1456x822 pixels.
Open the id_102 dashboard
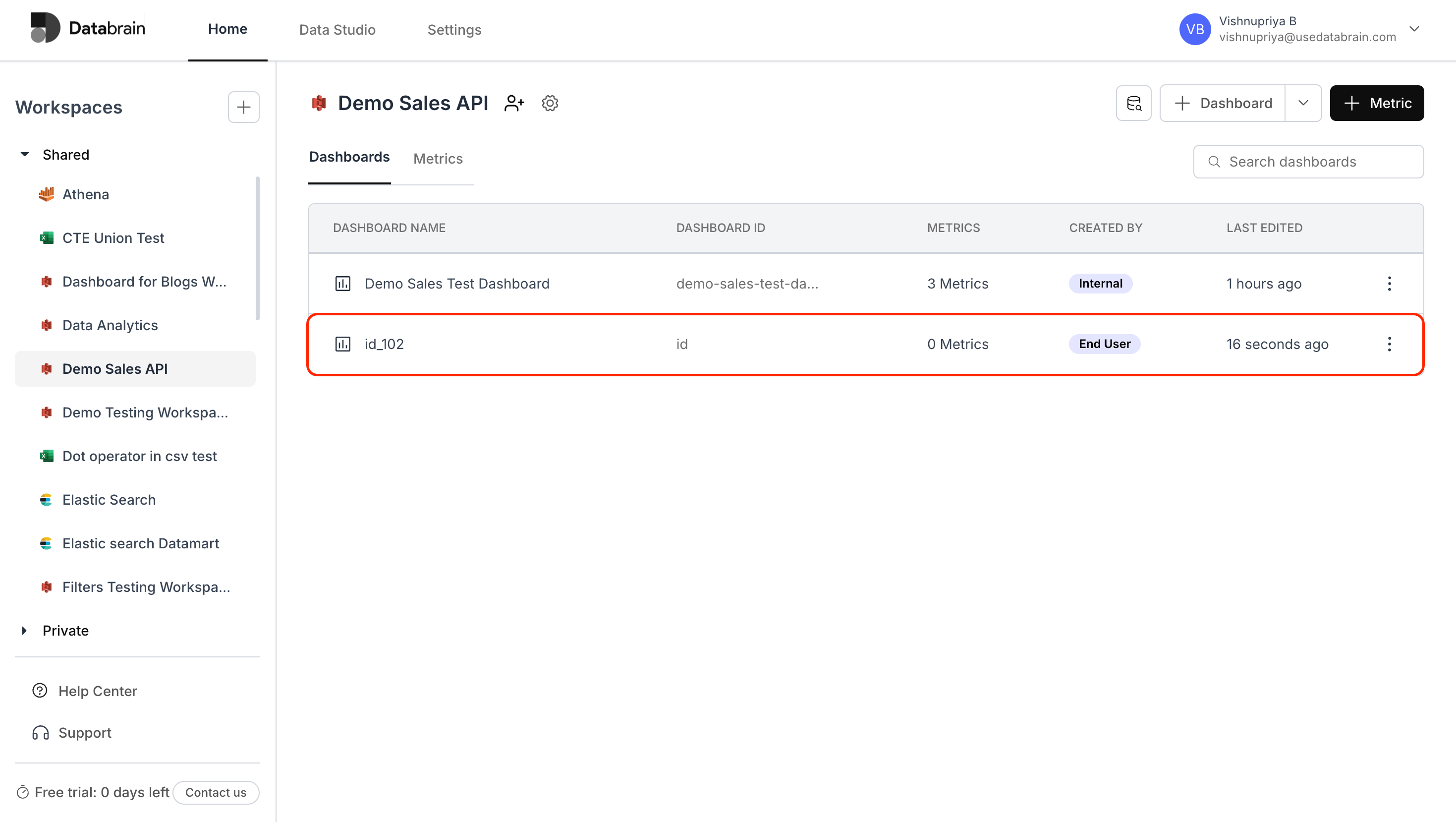(385, 344)
